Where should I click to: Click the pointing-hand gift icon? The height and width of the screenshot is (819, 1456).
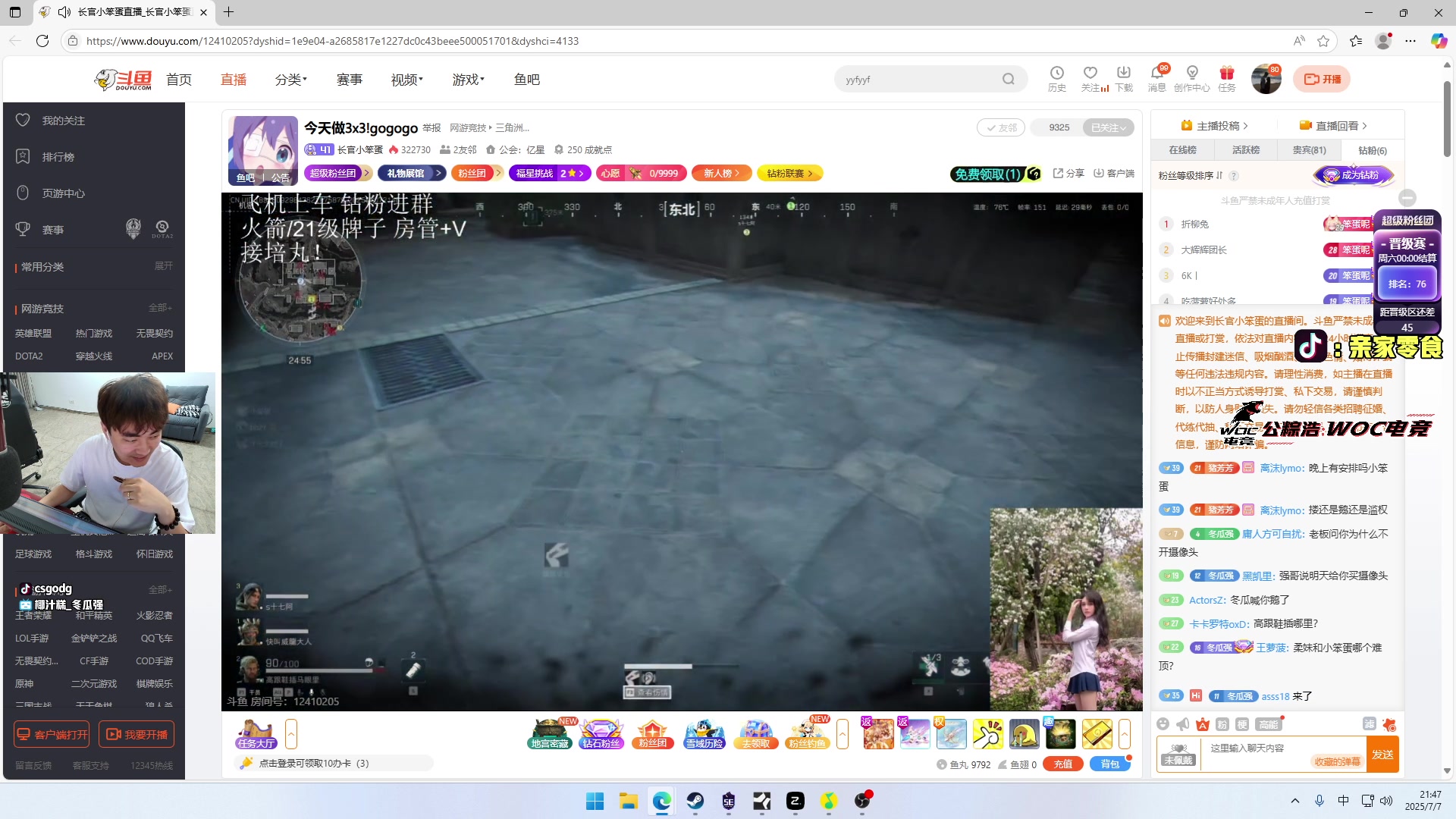(988, 734)
